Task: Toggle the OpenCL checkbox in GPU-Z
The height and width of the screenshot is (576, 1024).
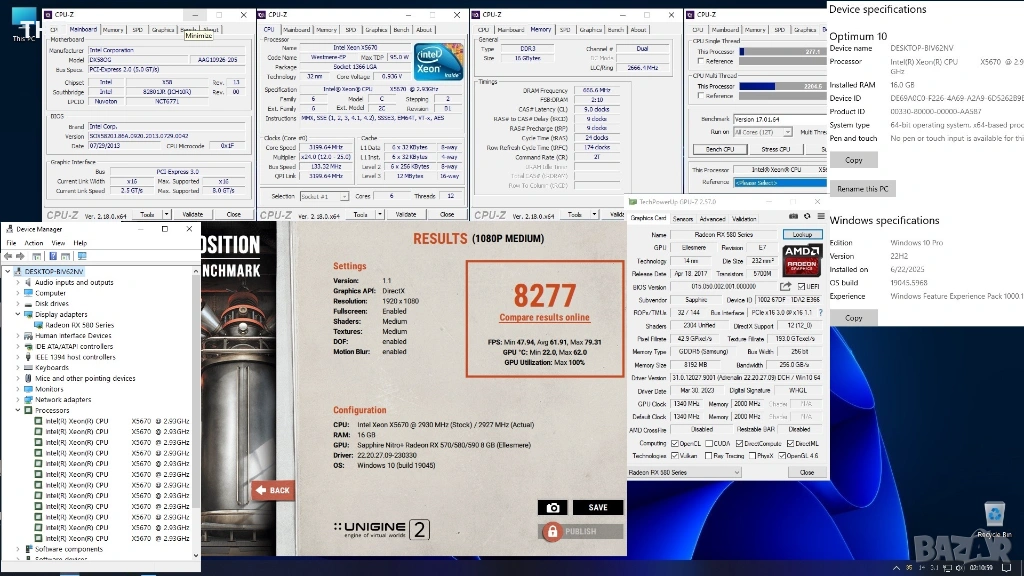Action: (675, 443)
